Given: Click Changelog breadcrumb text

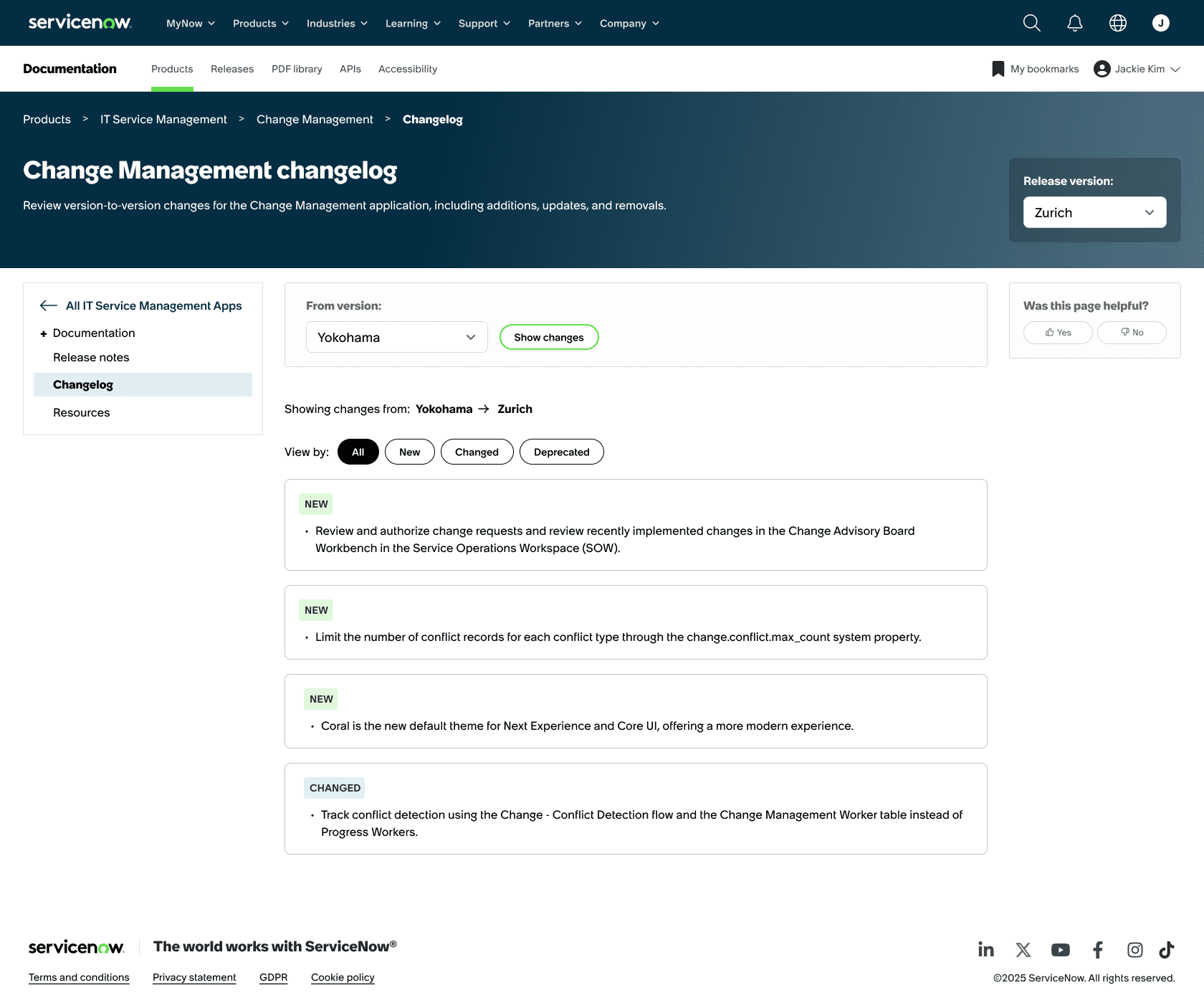Looking at the screenshot, I should [433, 119].
